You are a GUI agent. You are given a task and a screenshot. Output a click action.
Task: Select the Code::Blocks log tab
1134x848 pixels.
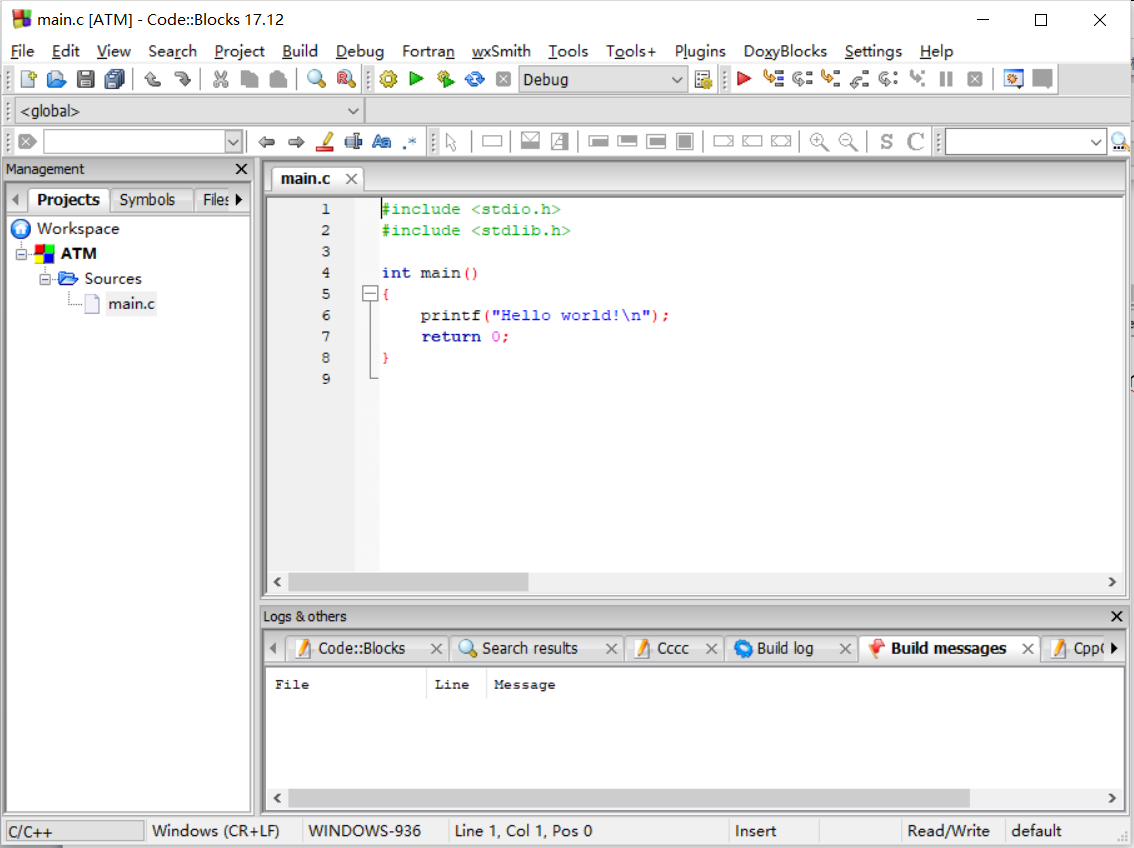(x=361, y=648)
